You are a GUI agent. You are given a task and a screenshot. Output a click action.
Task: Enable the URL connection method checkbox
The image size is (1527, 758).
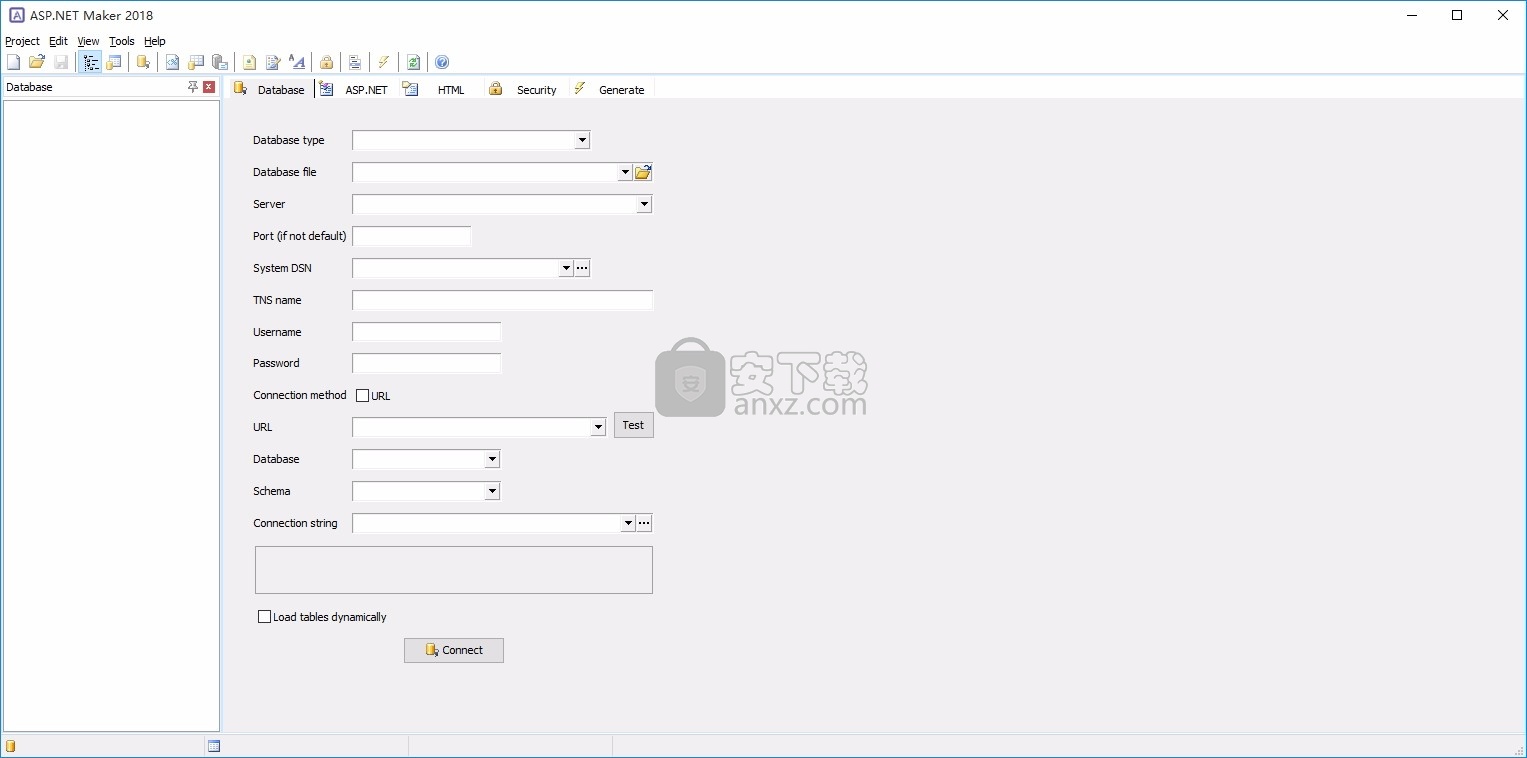pyautogui.click(x=363, y=396)
